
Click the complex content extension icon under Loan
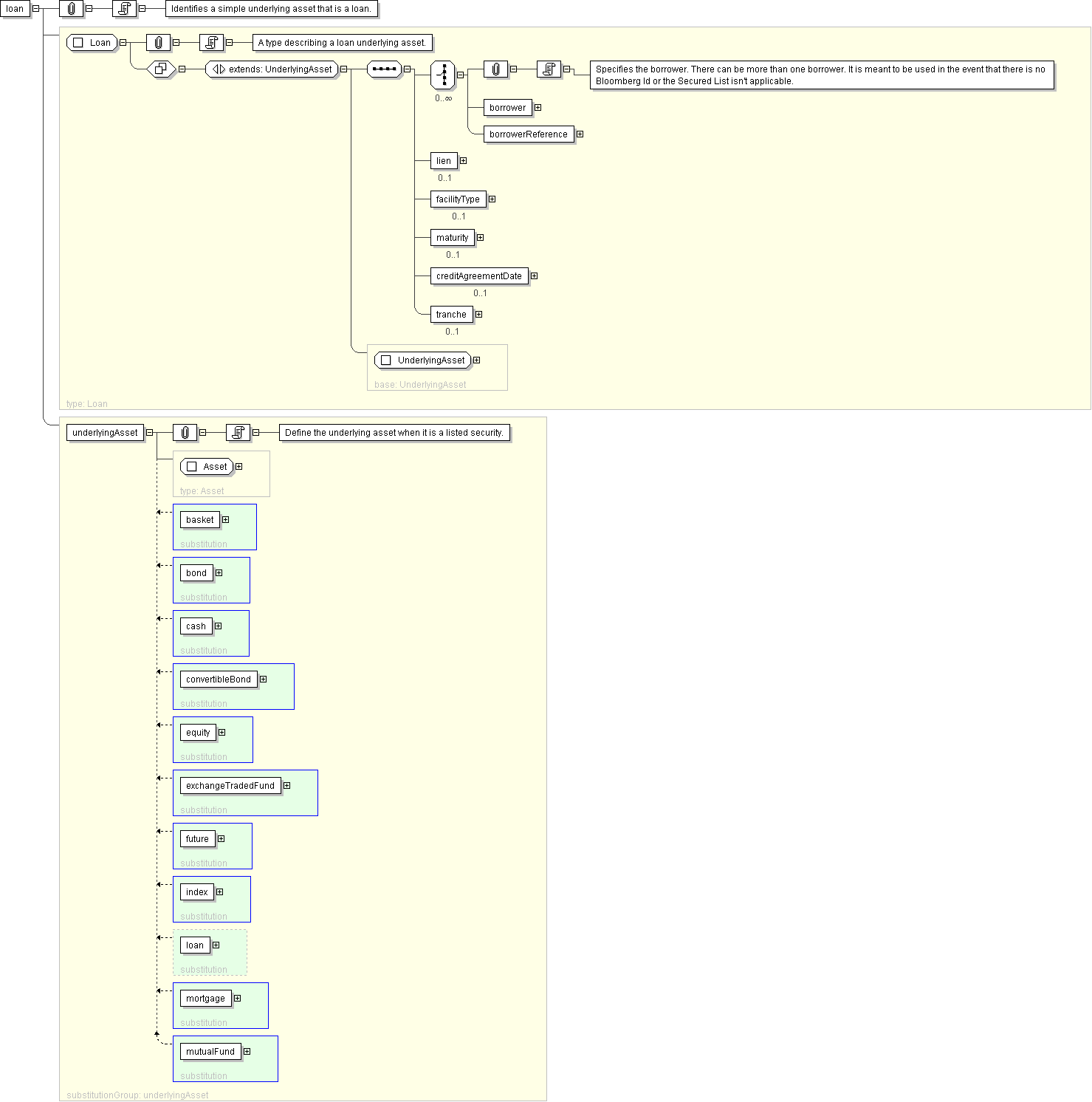tap(161, 69)
